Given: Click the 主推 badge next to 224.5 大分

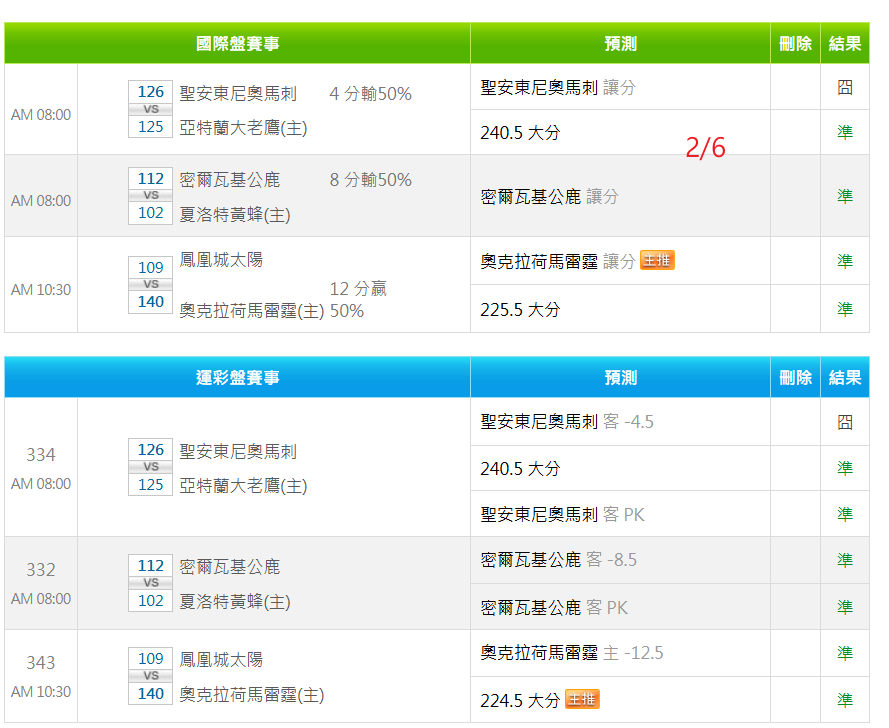Looking at the screenshot, I should 582,700.
